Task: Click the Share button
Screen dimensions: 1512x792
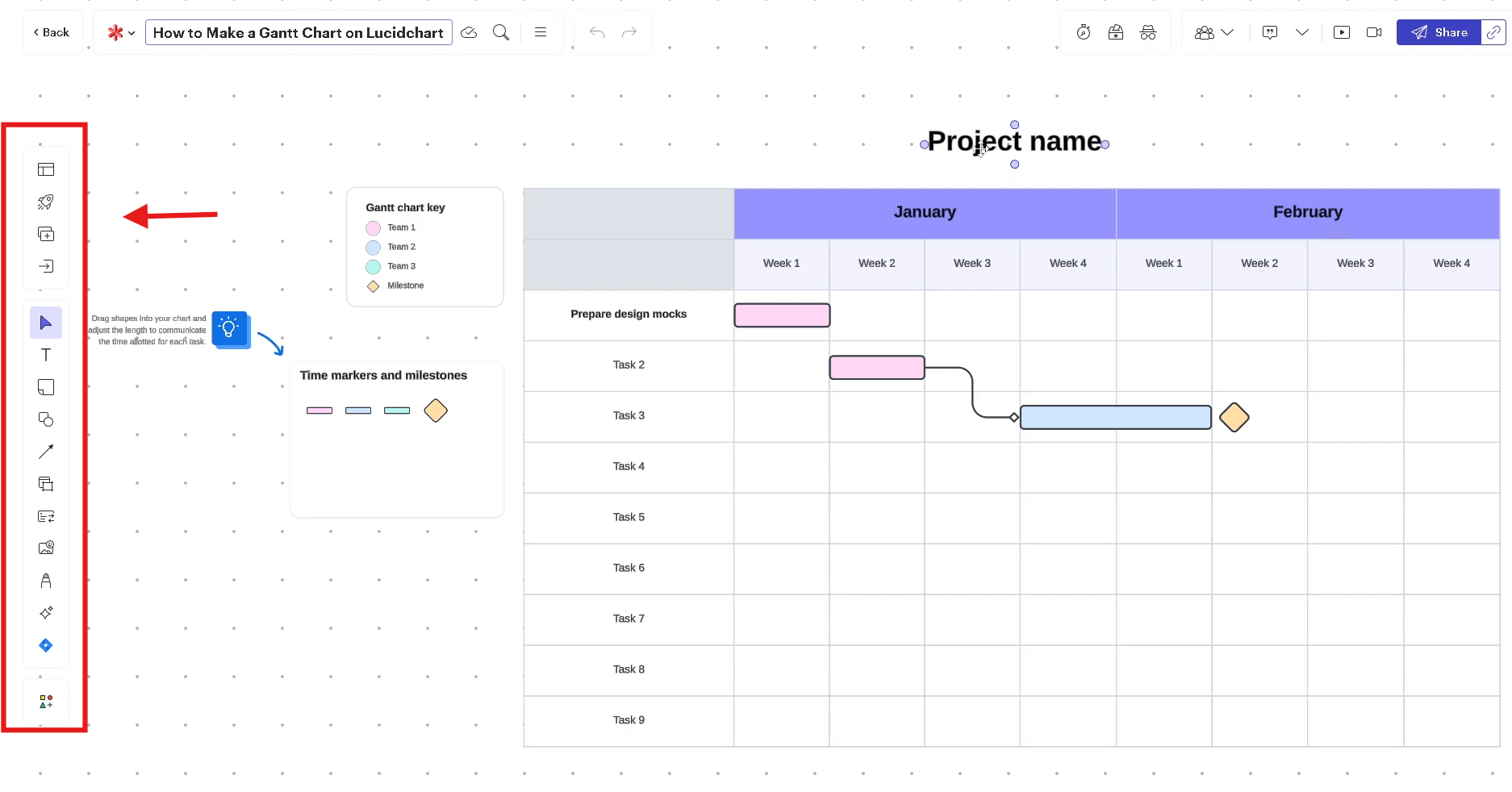Action: coord(1445,32)
